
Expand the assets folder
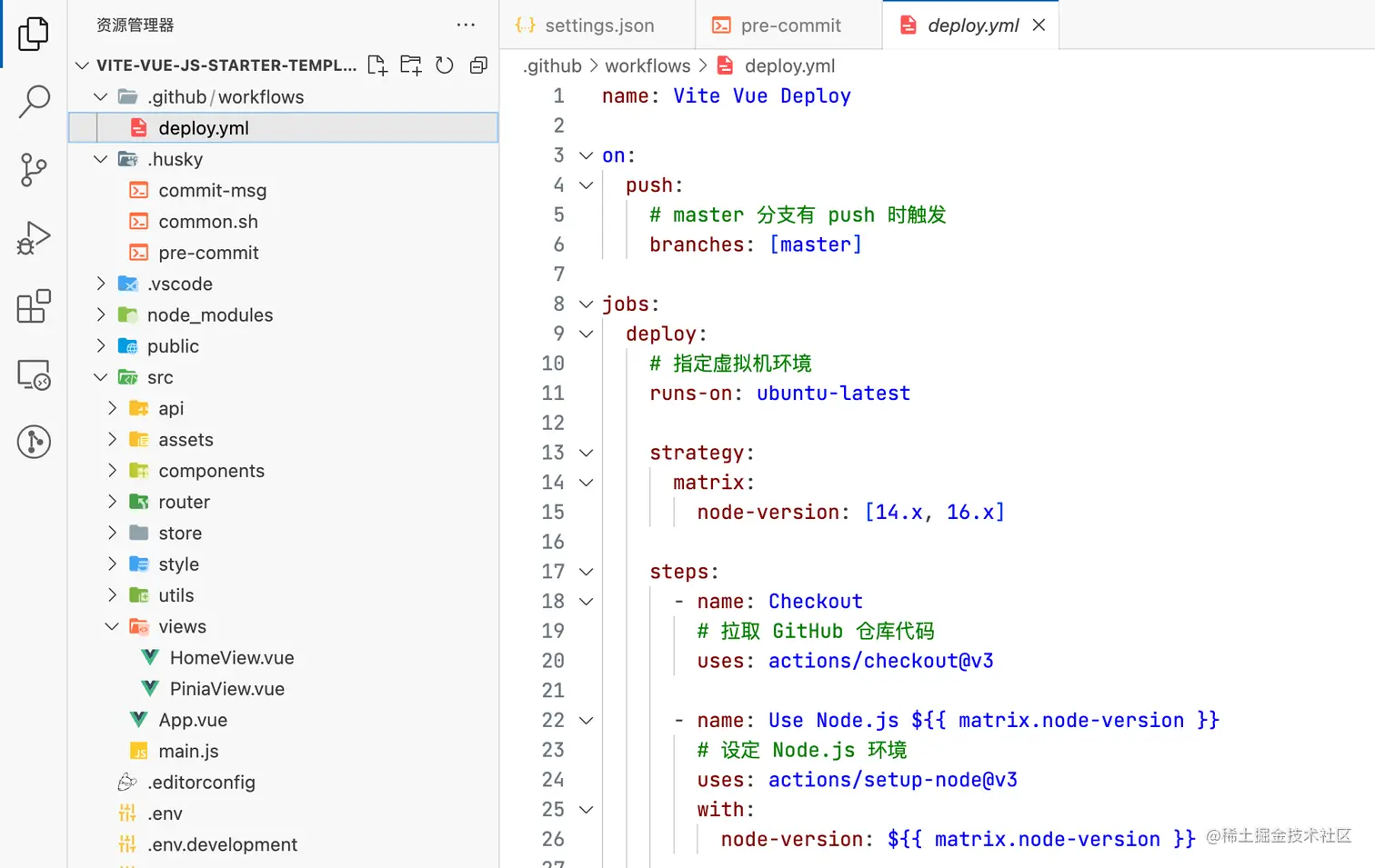(112, 440)
